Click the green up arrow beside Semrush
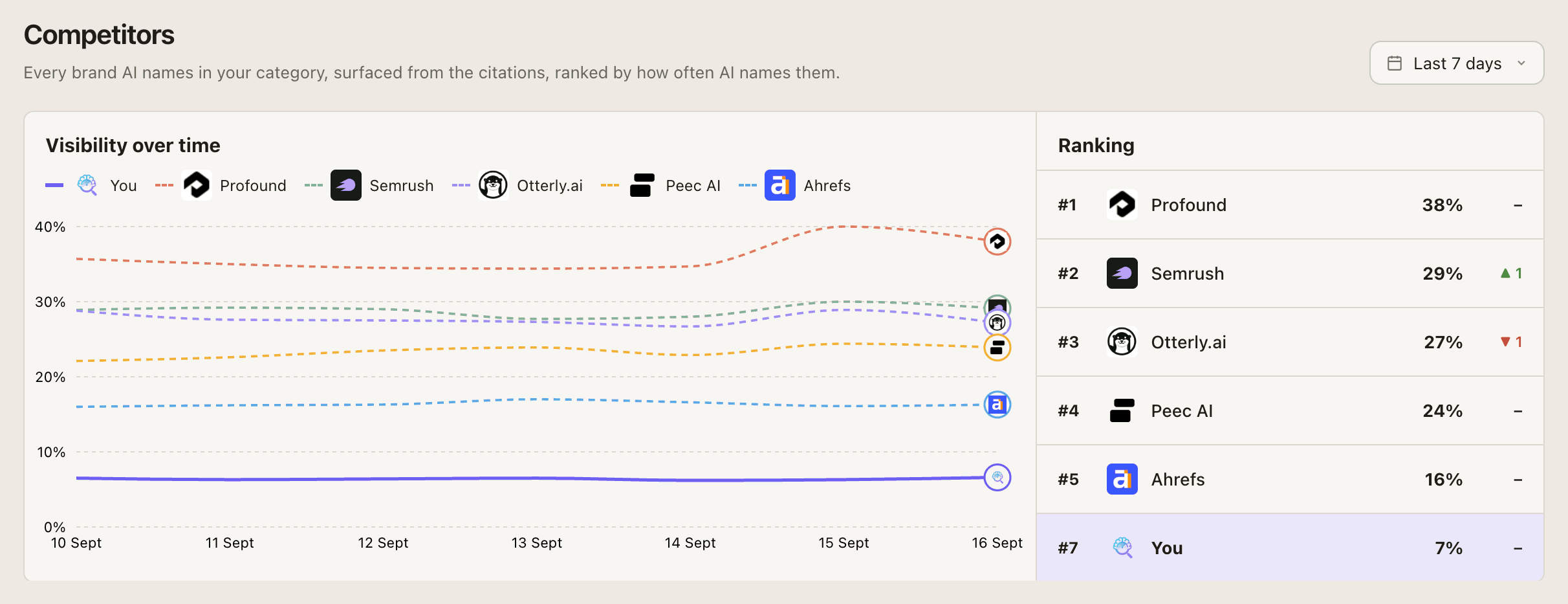1568x604 pixels. tap(1505, 273)
